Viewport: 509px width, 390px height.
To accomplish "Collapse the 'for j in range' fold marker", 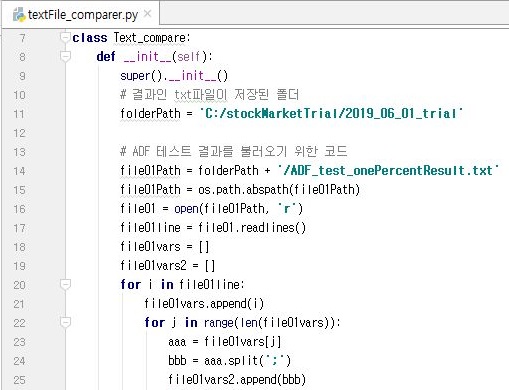I will click(65, 322).
